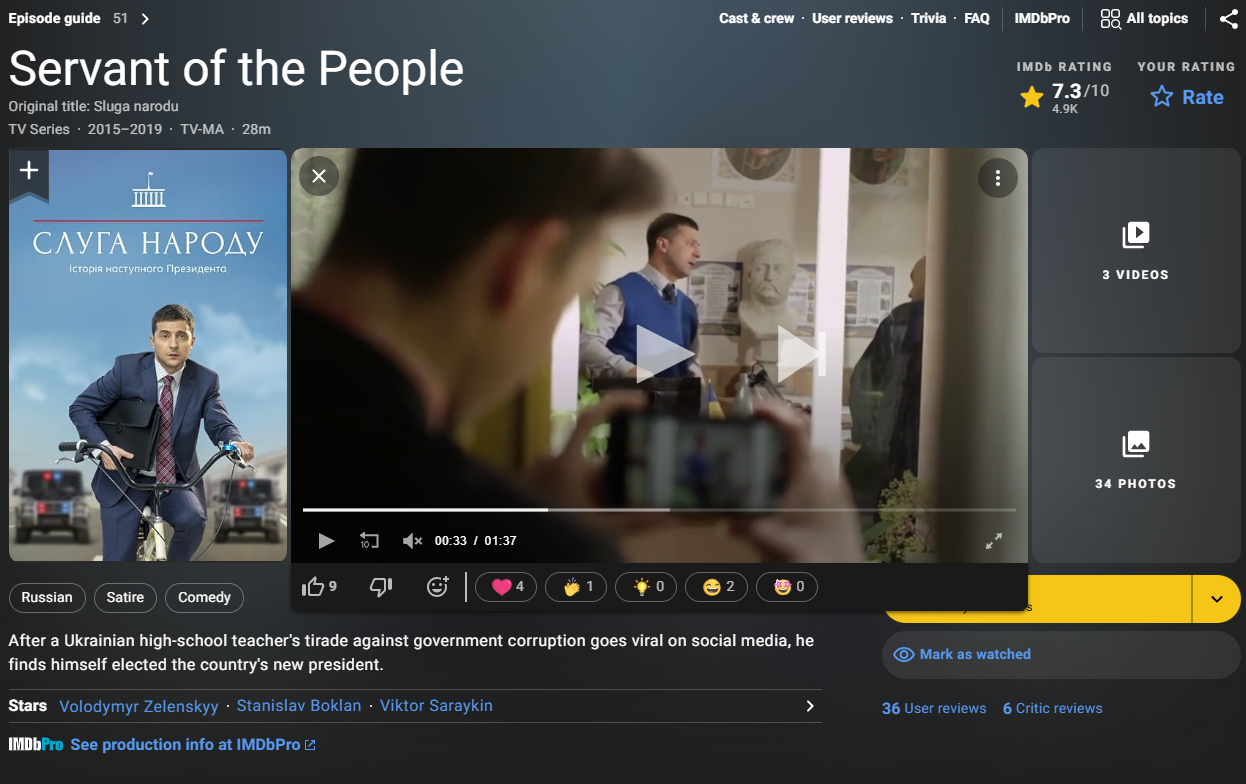Open User reviews from top navigation

pyautogui.click(x=852, y=18)
